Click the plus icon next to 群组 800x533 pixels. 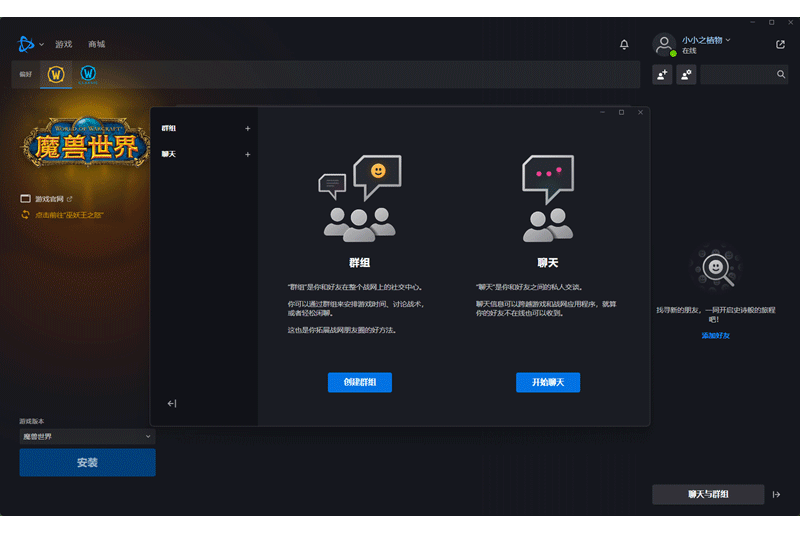click(247, 129)
